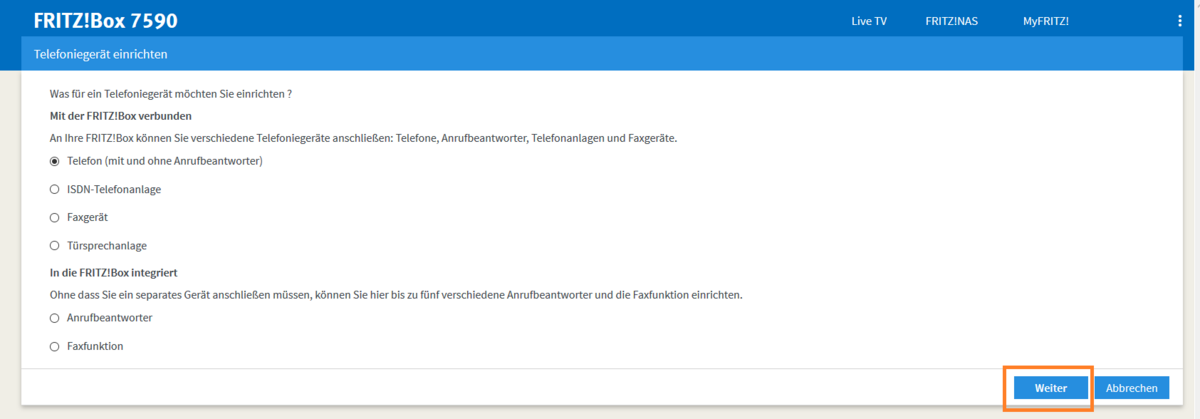Choose the Faxfunktion radio button
The height and width of the screenshot is (419, 1200).
[x=55, y=346]
